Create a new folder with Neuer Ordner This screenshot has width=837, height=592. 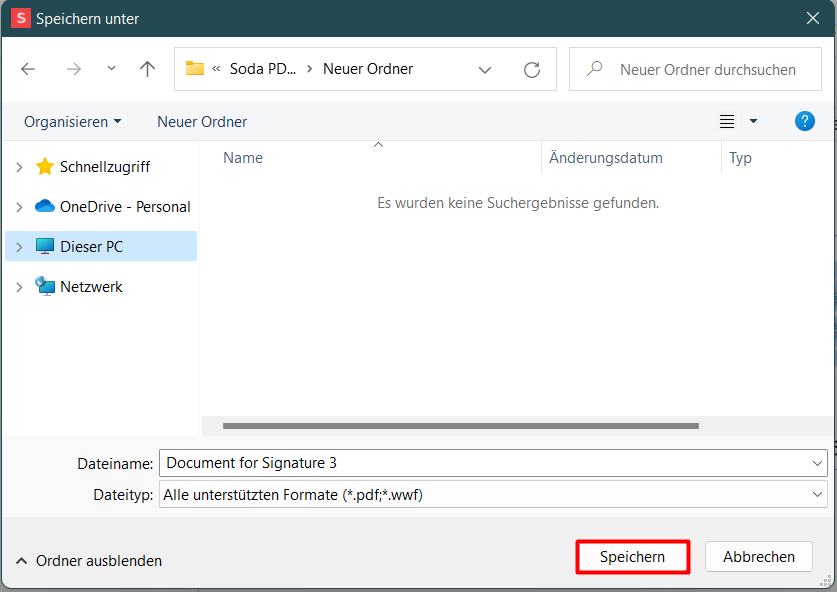click(x=202, y=122)
